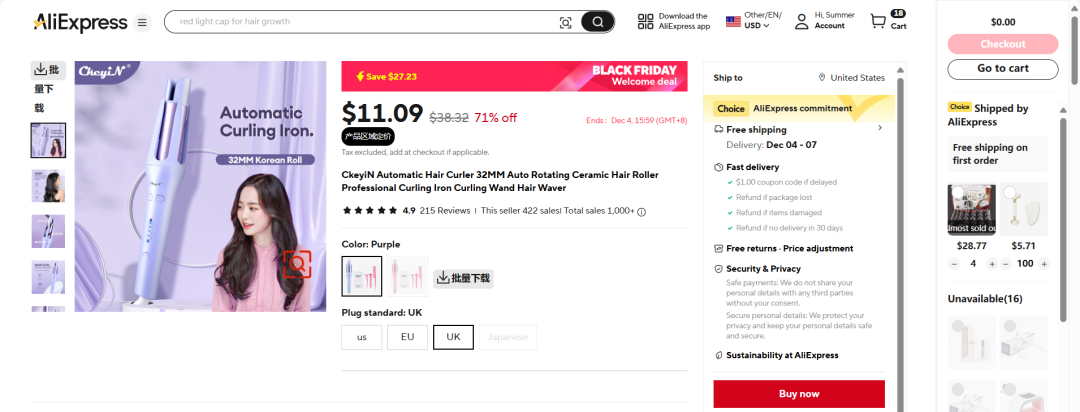Select the second product thumbnail image
Screen dimensions: 1080x412
[48, 186]
